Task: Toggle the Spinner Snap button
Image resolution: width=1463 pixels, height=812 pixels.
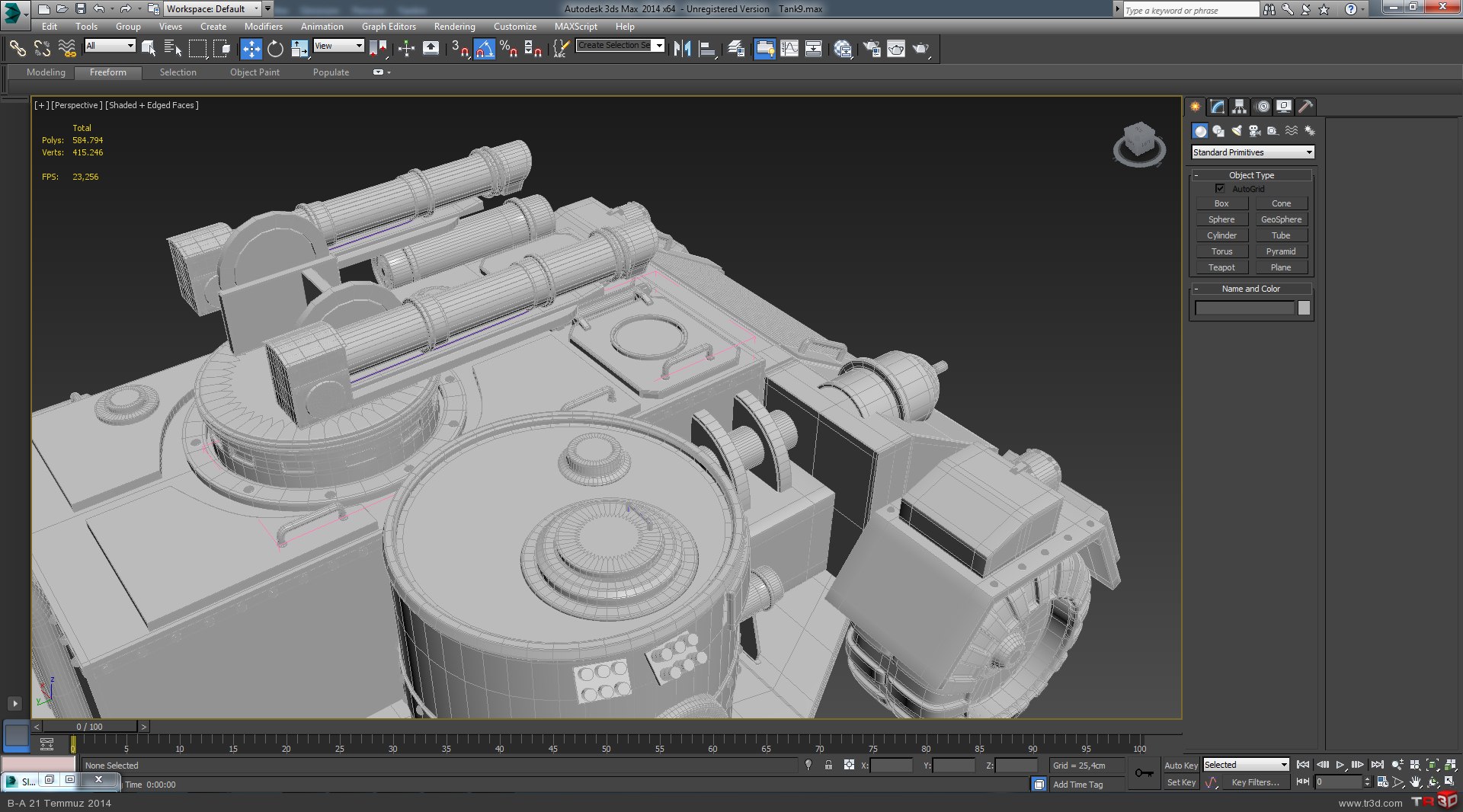Action: tap(533, 49)
